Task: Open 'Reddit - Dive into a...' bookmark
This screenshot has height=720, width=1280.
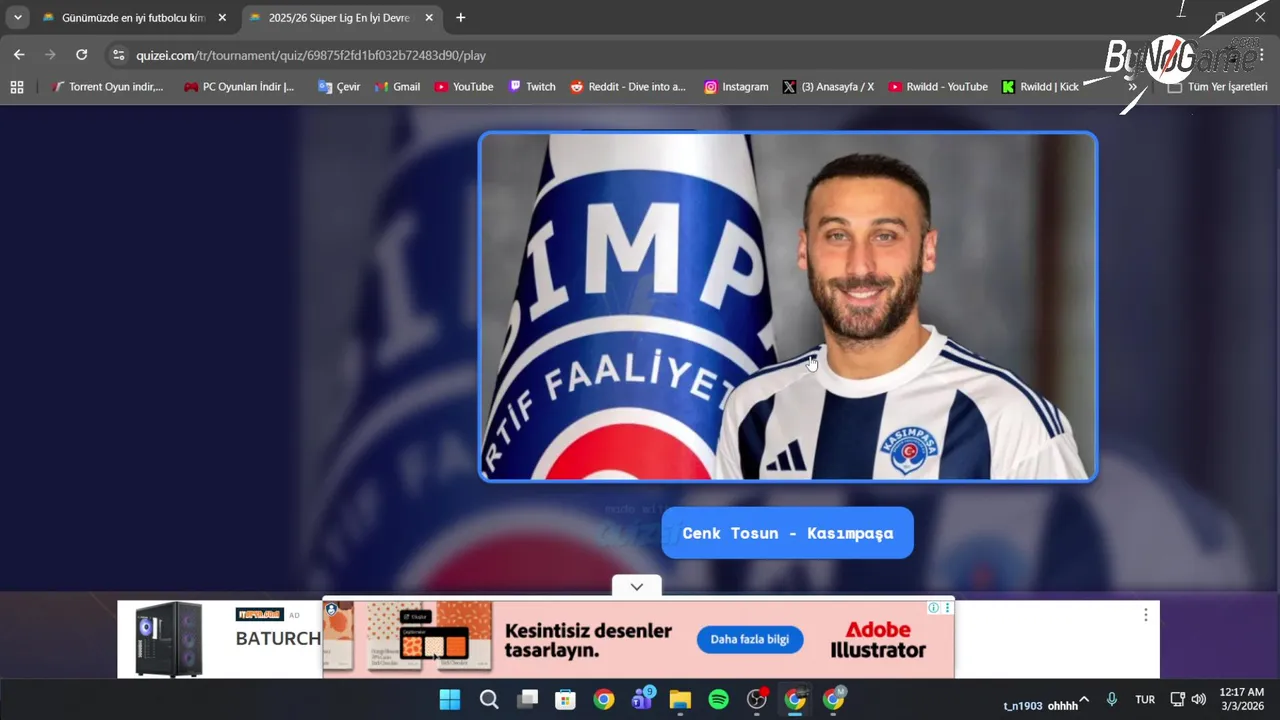Action: pyautogui.click(x=628, y=87)
